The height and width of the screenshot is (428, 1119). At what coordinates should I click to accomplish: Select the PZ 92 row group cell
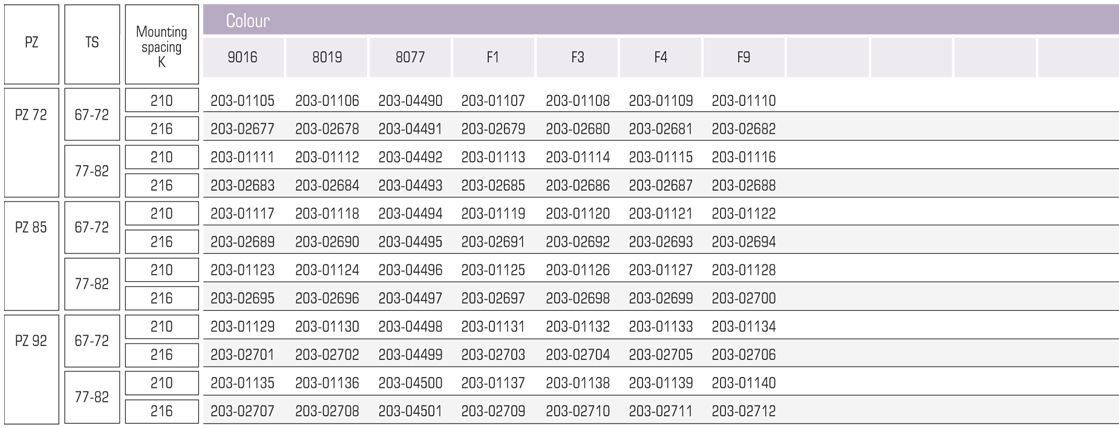[x=31, y=369]
